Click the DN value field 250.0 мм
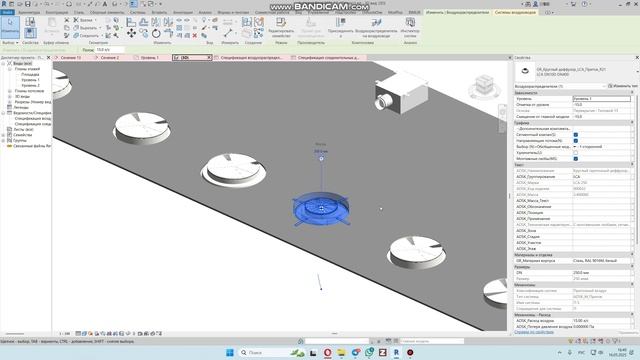This screenshot has width=640, height=360. (602, 273)
